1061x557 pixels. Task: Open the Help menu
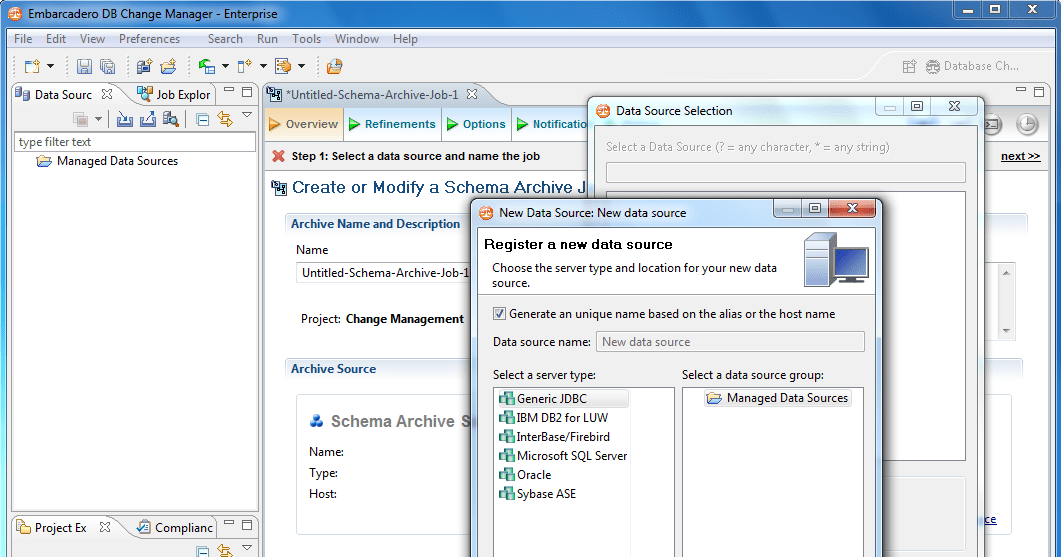405,39
